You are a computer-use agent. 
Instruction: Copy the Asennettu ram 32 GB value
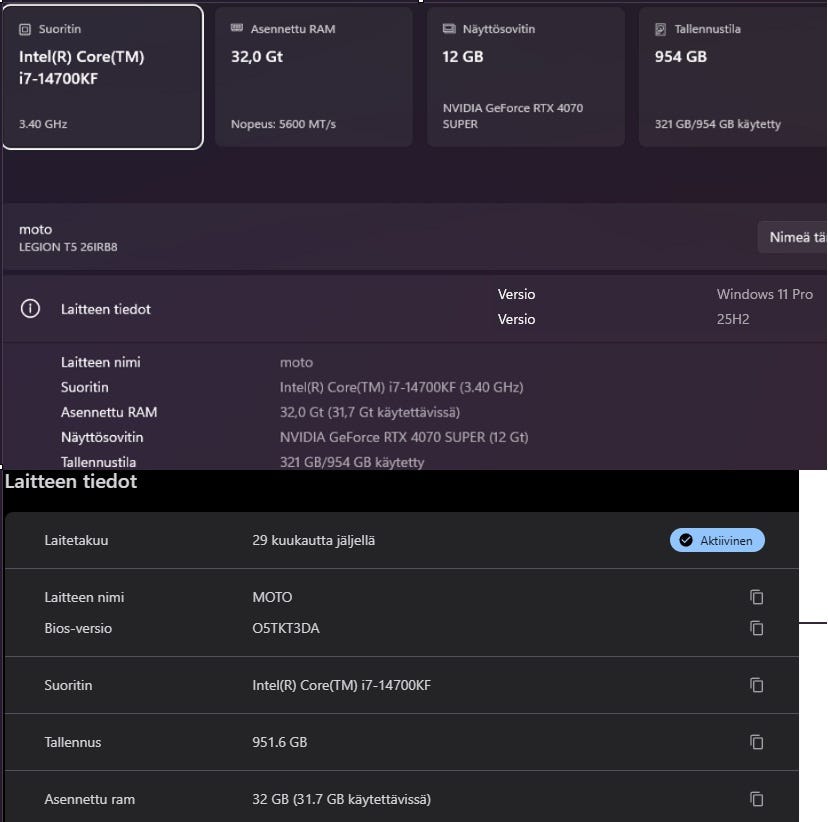pos(757,799)
